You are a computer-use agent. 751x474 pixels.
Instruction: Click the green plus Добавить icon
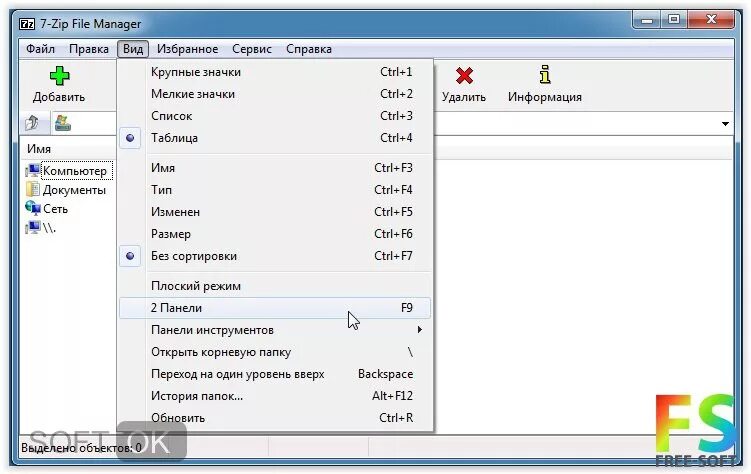pos(59,76)
